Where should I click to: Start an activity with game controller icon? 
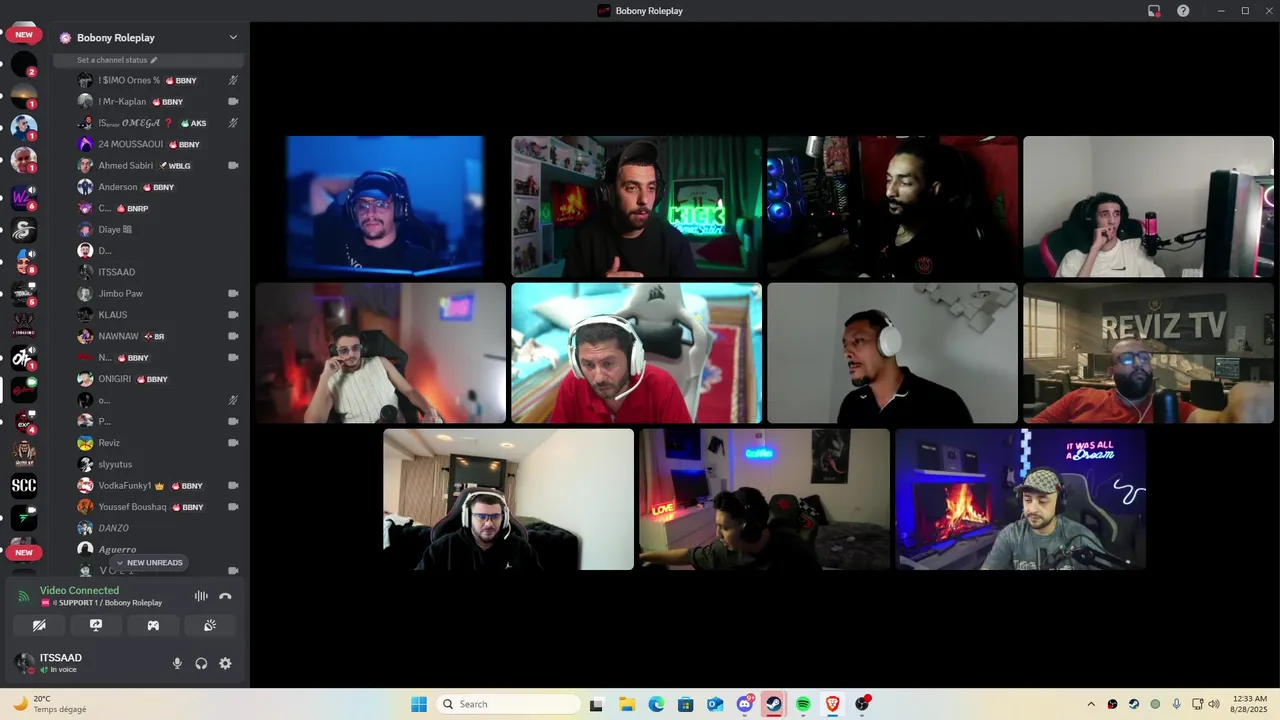tap(153, 625)
